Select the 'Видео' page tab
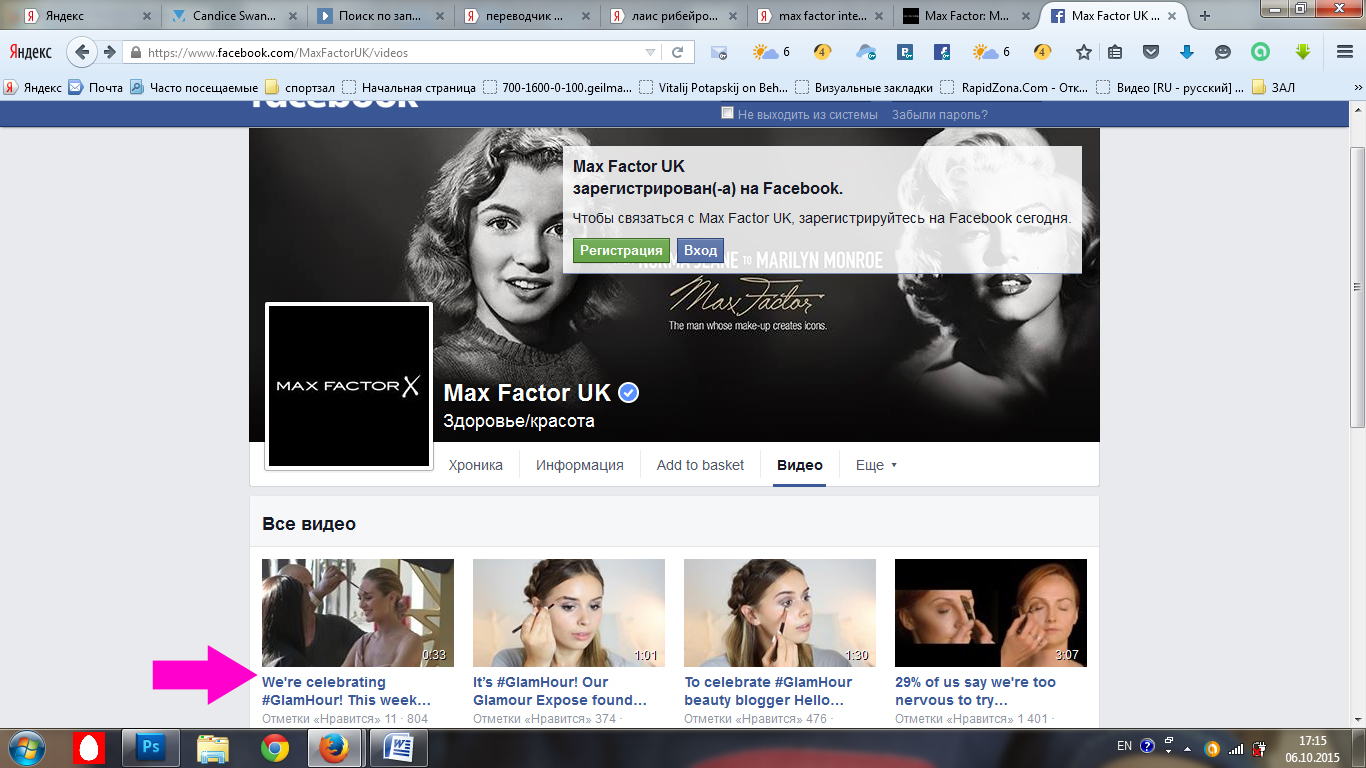Screen dimensions: 1366x768 (800, 465)
